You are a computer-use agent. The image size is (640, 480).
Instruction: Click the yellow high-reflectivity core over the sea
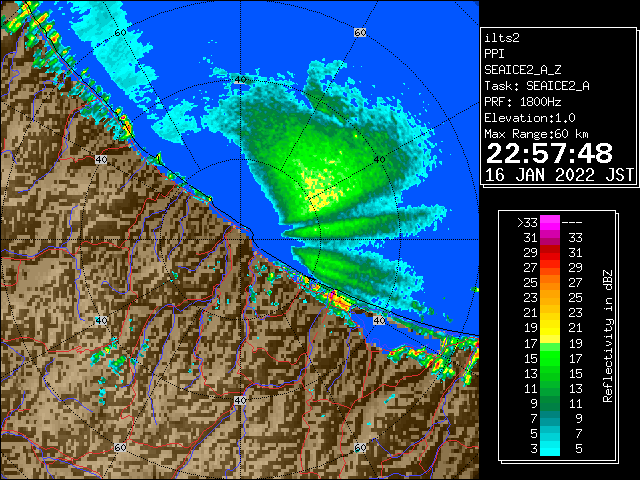coord(322,192)
